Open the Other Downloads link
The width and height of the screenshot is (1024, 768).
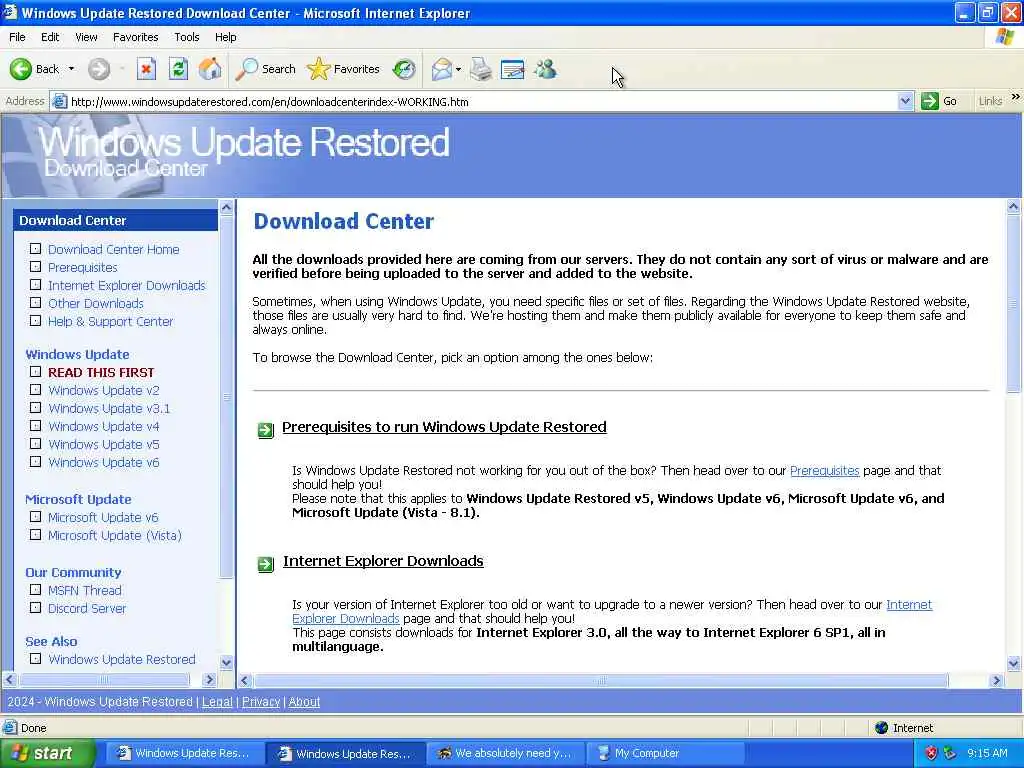tap(95, 304)
